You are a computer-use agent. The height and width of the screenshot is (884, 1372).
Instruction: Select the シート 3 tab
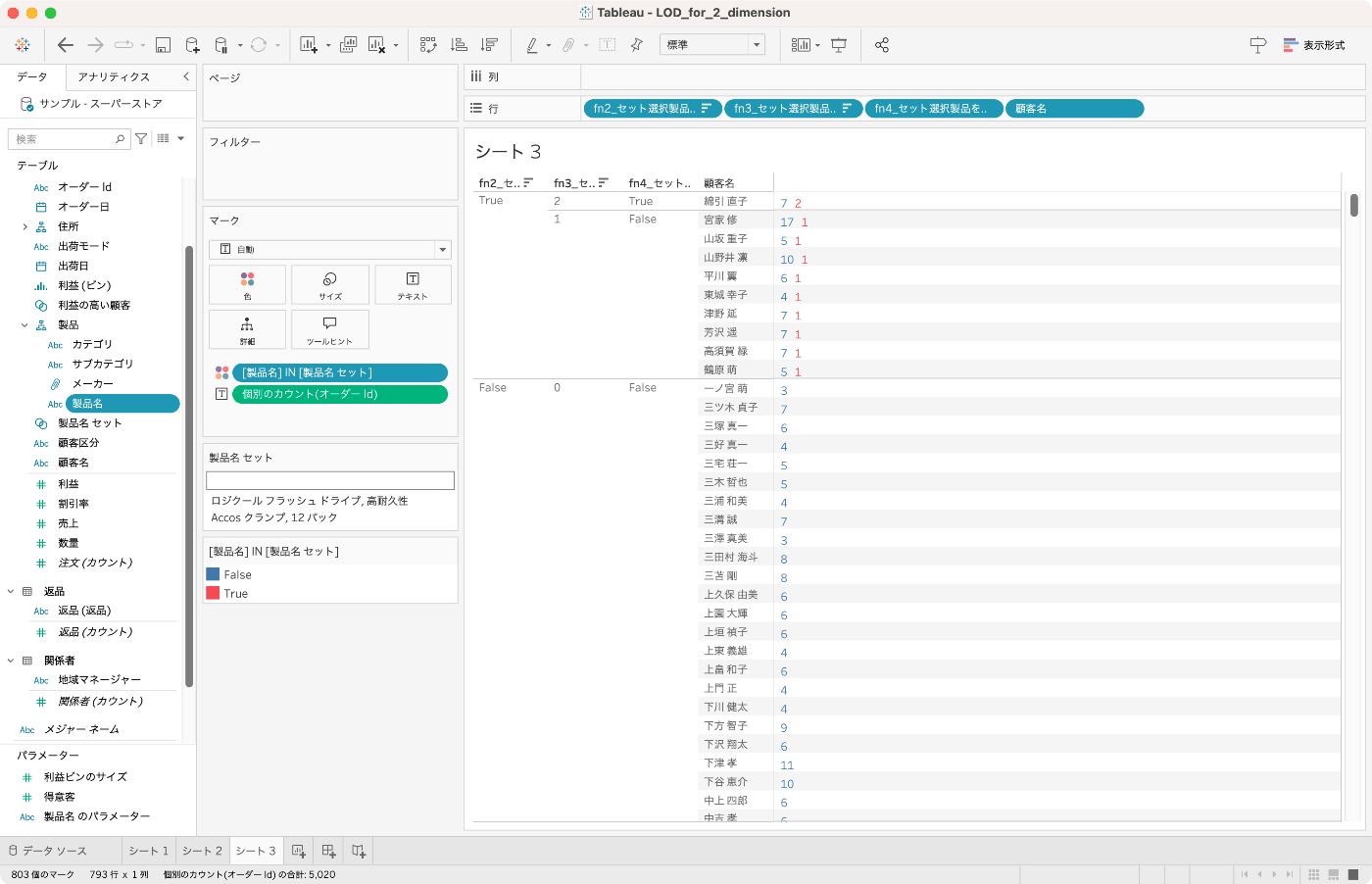[256, 851]
